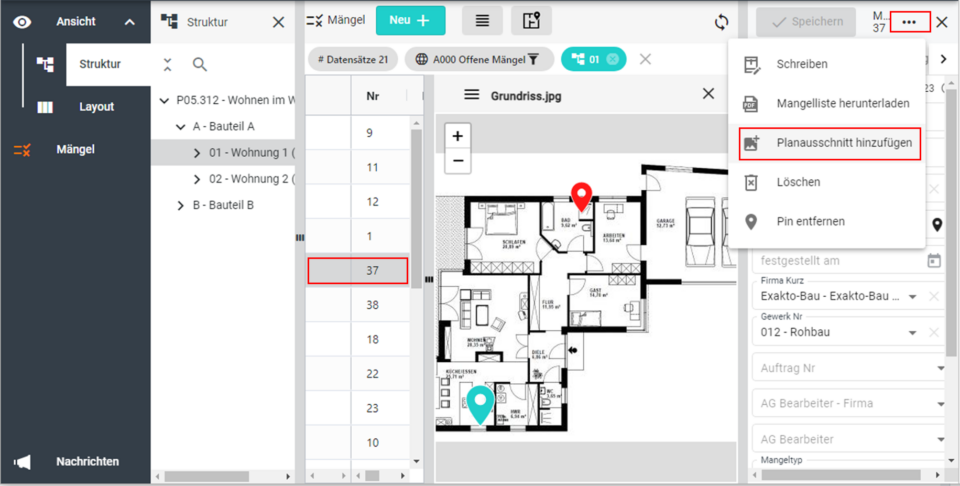Image resolution: width=960 pixels, height=486 pixels.
Task: Remove the 01 structure filter chip
Action: coord(612,60)
